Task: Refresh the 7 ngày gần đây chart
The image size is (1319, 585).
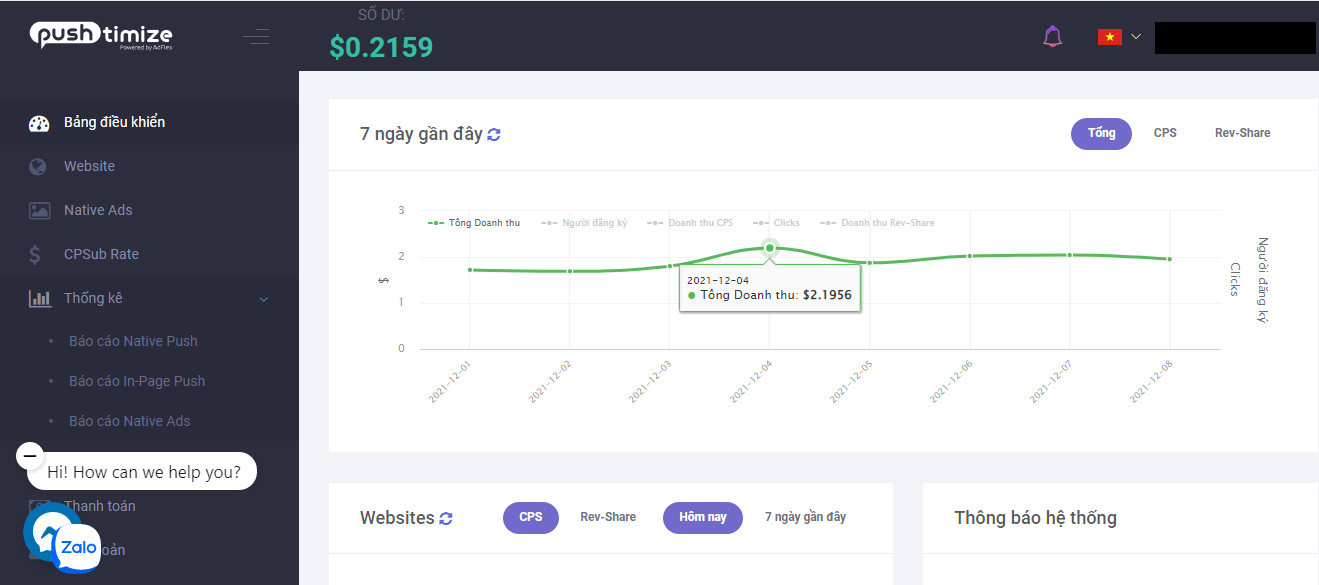Action: (494, 134)
